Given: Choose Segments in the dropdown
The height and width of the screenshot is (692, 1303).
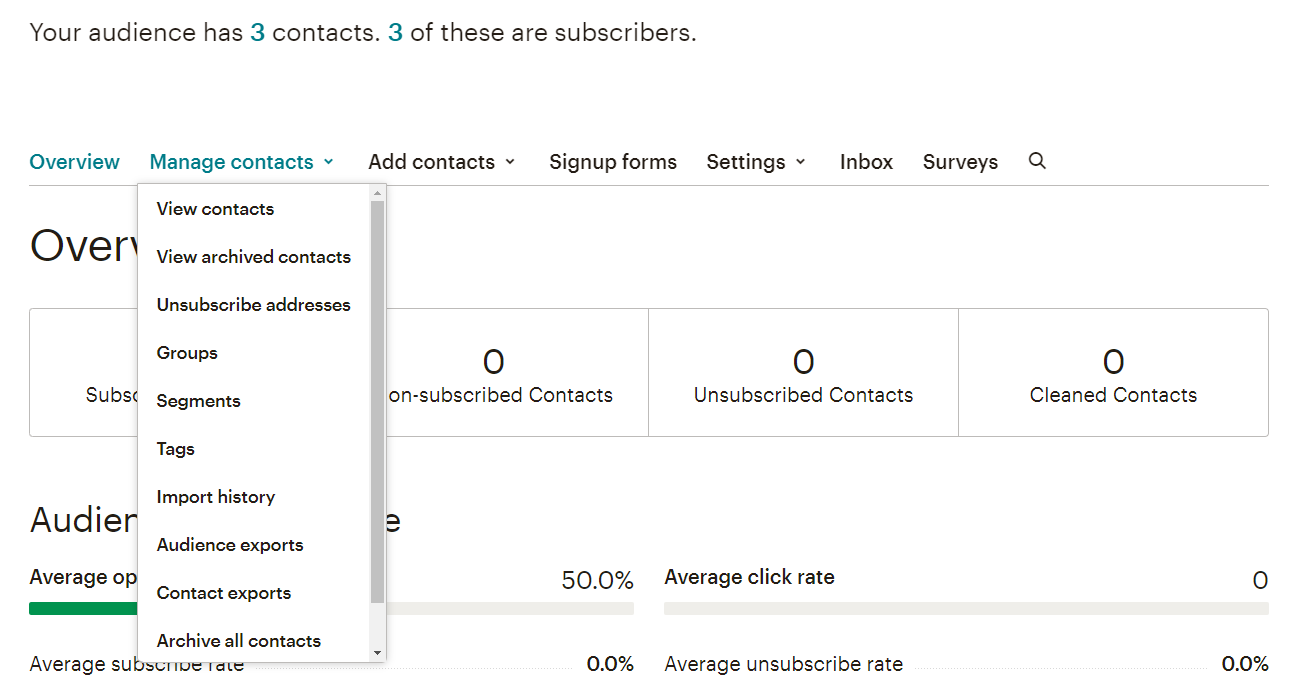Looking at the screenshot, I should click(198, 401).
